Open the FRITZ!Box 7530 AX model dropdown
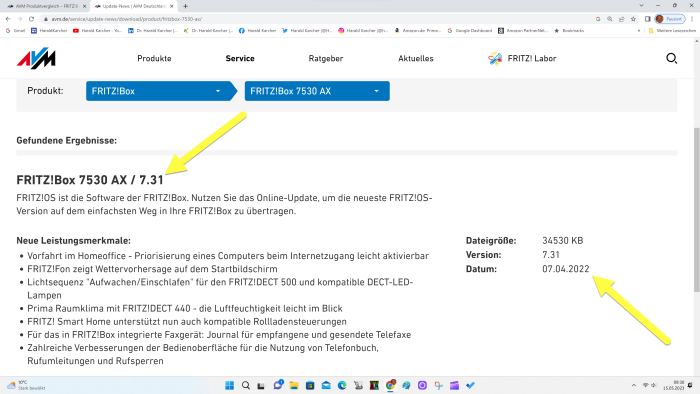The width and height of the screenshot is (700, 394). point(317,91)
